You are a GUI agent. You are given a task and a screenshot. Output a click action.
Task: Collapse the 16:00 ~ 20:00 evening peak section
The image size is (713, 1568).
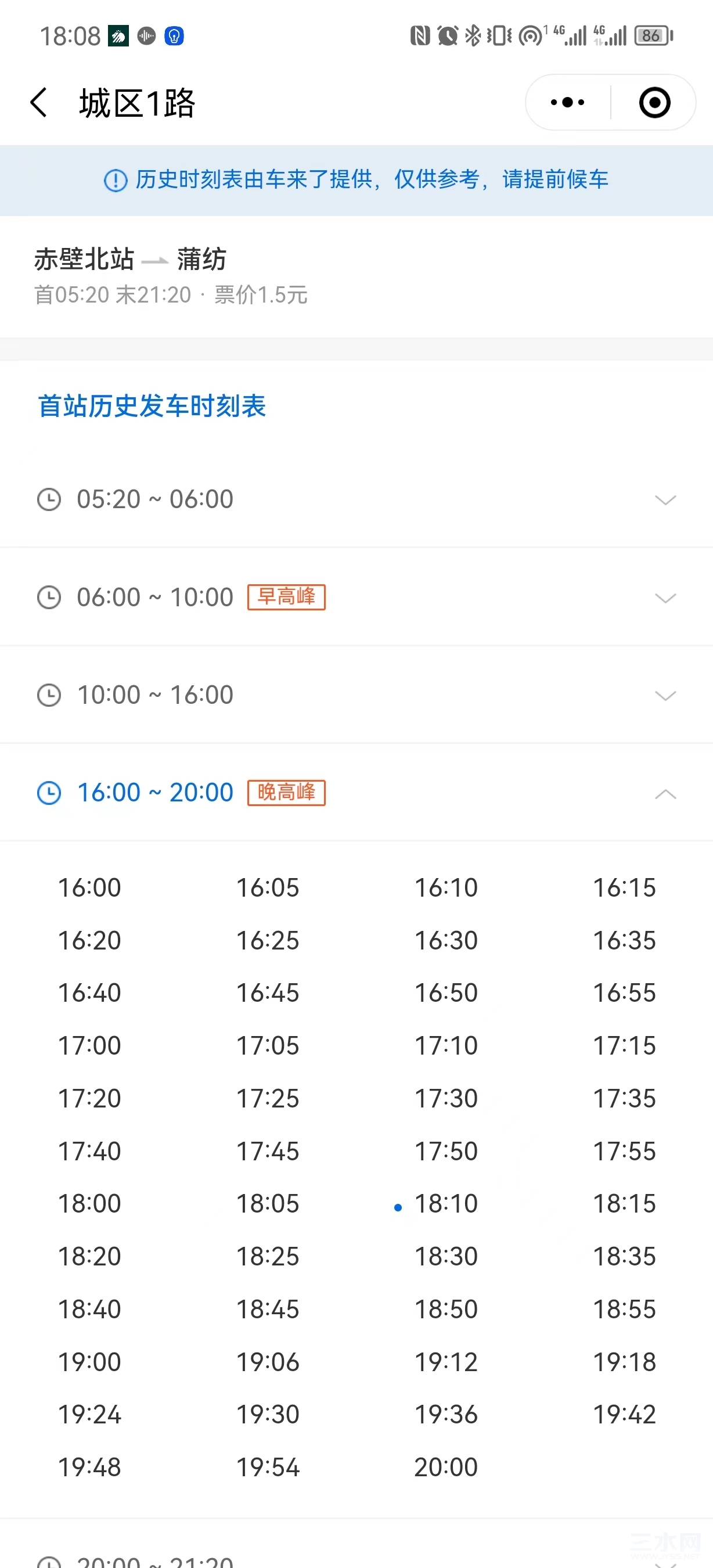click(356, 793)
